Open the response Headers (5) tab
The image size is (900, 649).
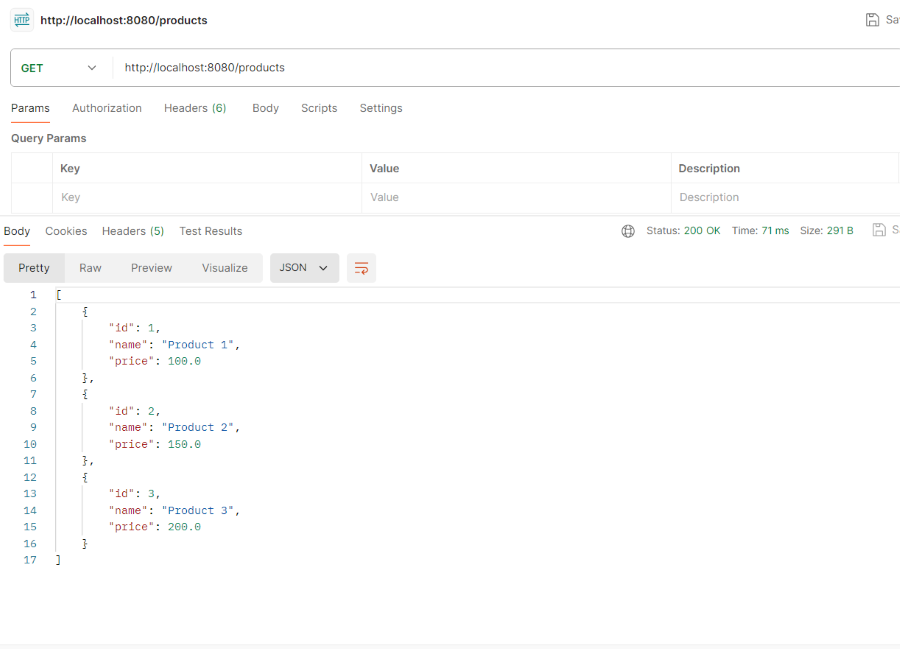pyautogui.click(x=133, y=231)
